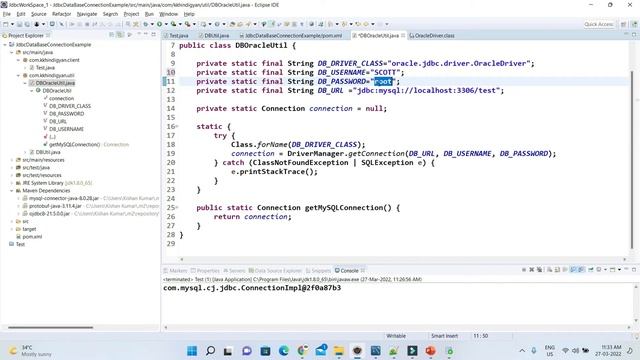
Task: Collapse src/main/java folder
Action: coord(12,52)
